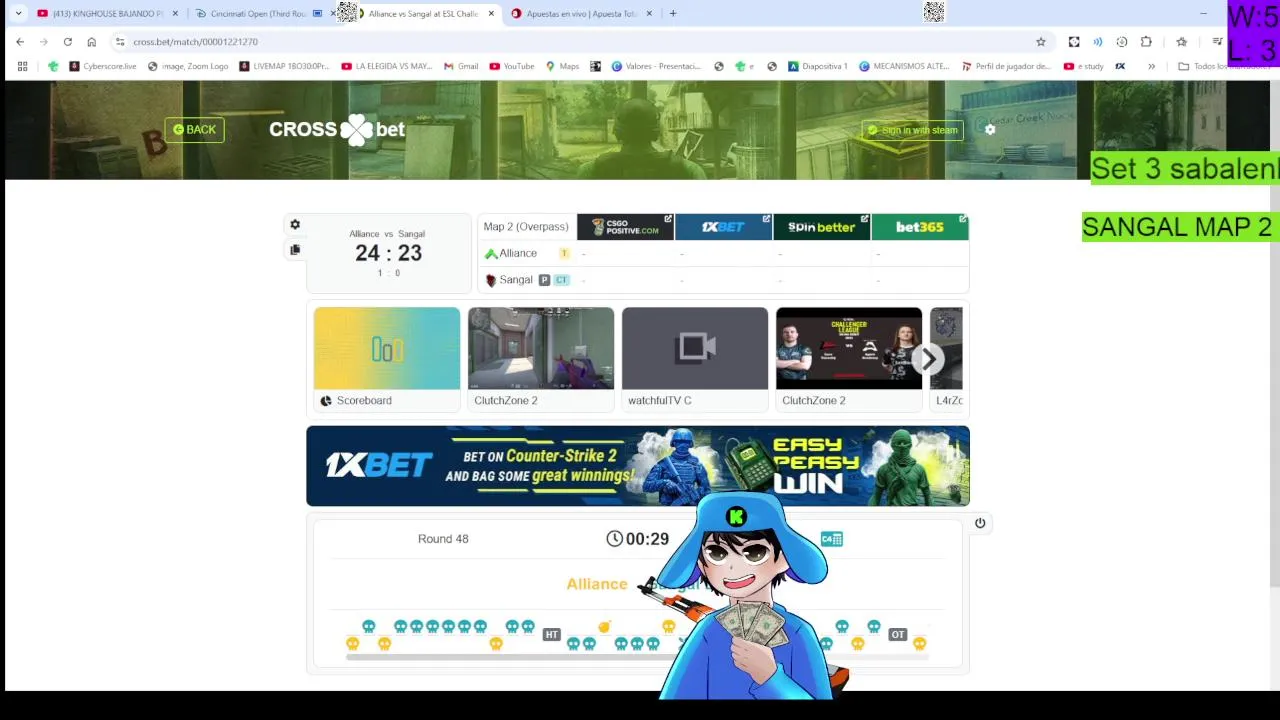Click the Round 48 label
This screenshot has height=720, width=1280.
443,539
